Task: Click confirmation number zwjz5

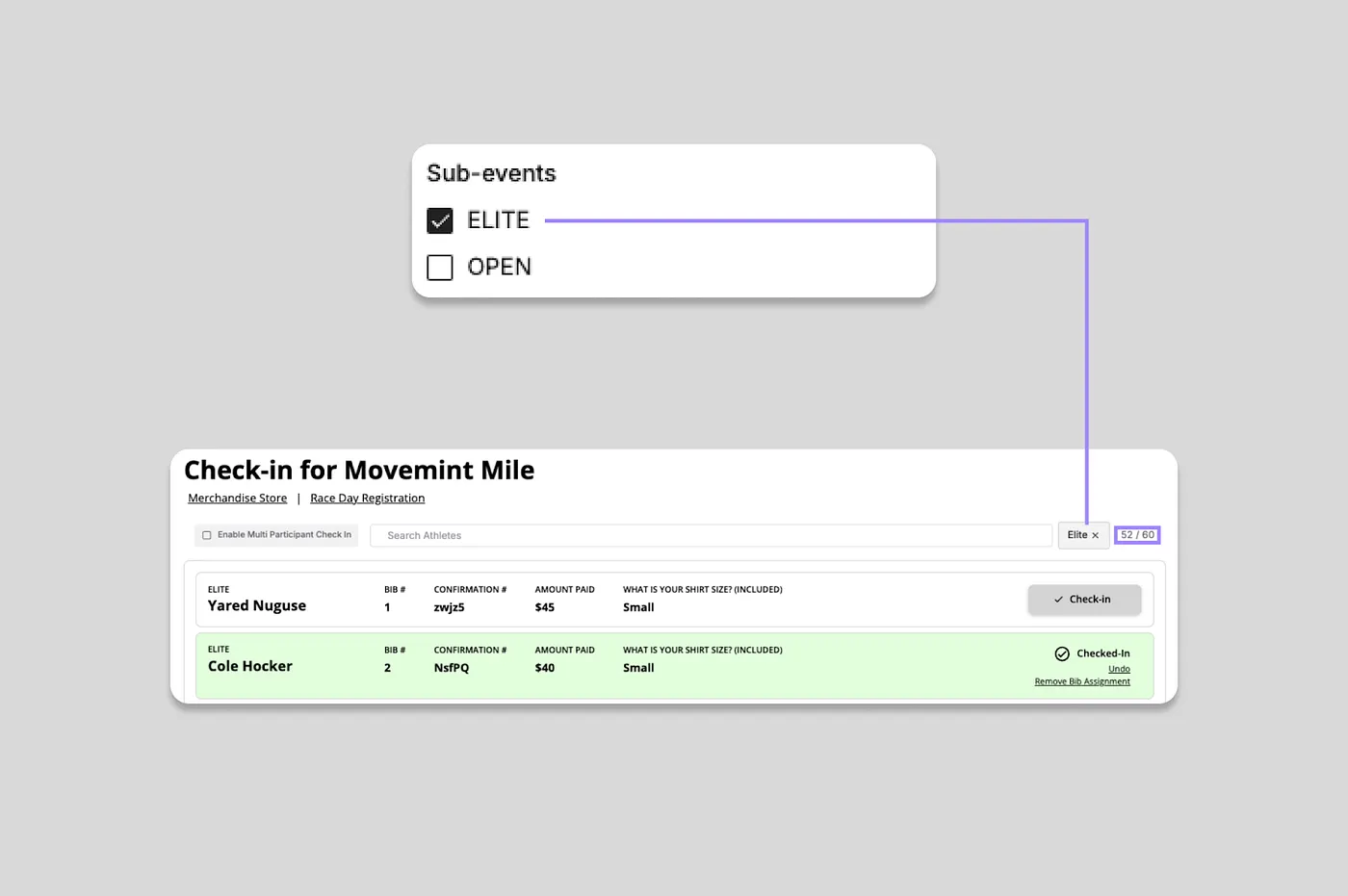Action: coord(450,607)
